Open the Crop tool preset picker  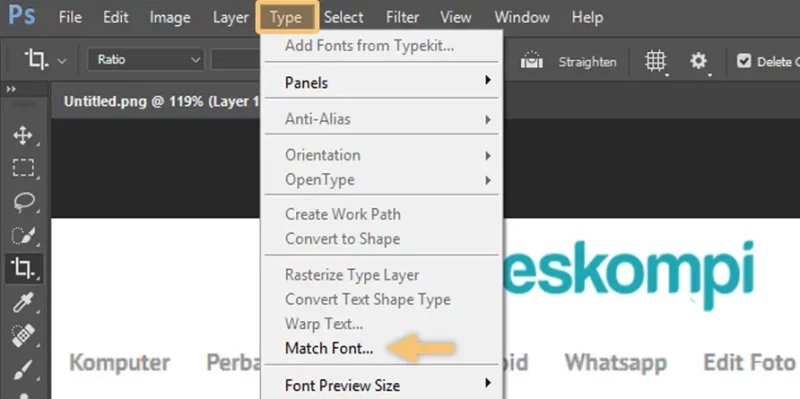pos(45,60)
